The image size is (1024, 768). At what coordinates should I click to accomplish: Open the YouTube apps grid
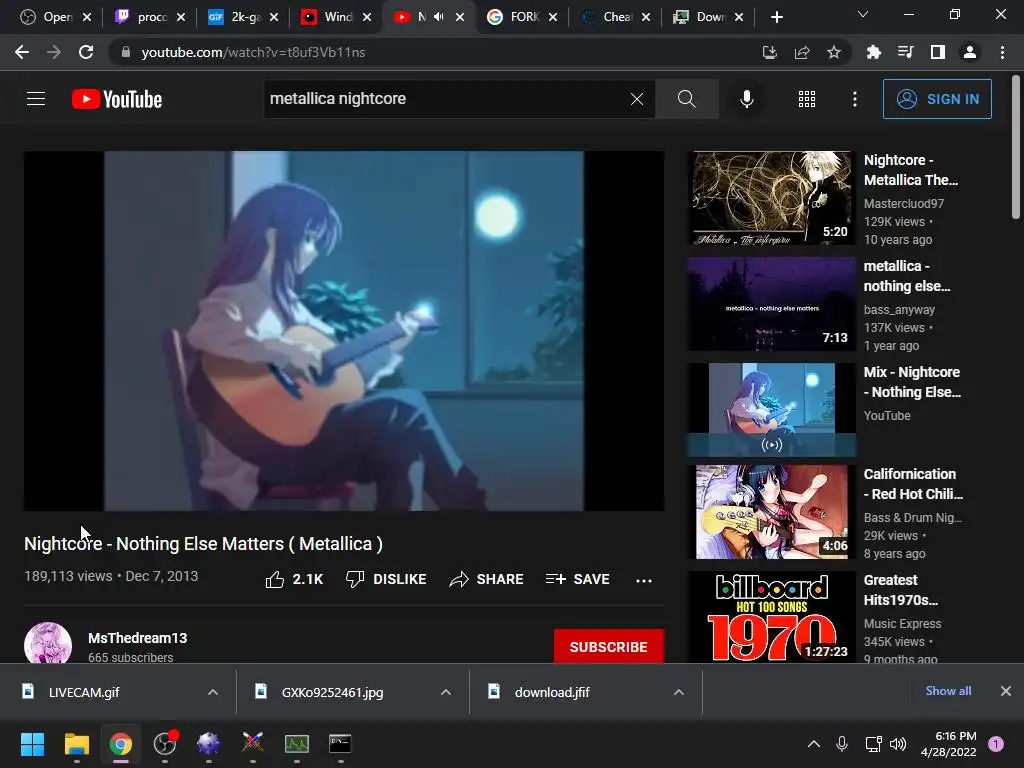click(x=807, y=99)
